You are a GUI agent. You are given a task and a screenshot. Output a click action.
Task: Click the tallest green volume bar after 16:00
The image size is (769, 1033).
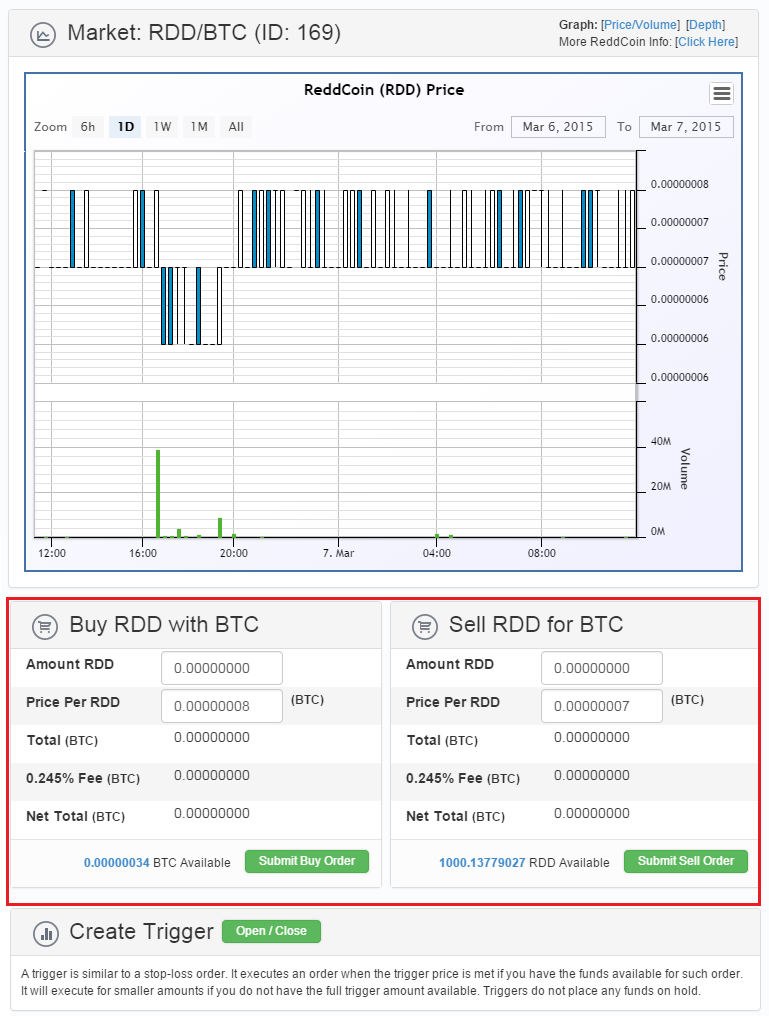click(158, 493)
